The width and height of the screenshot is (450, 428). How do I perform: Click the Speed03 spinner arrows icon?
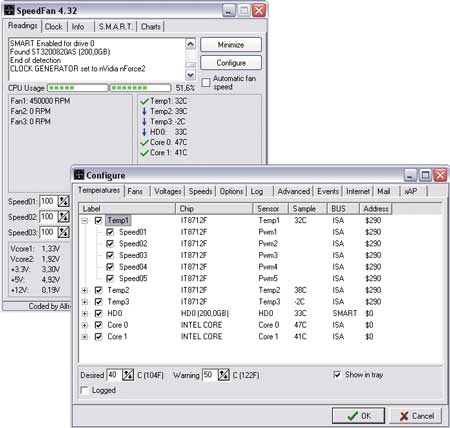(x=64, y=232)
